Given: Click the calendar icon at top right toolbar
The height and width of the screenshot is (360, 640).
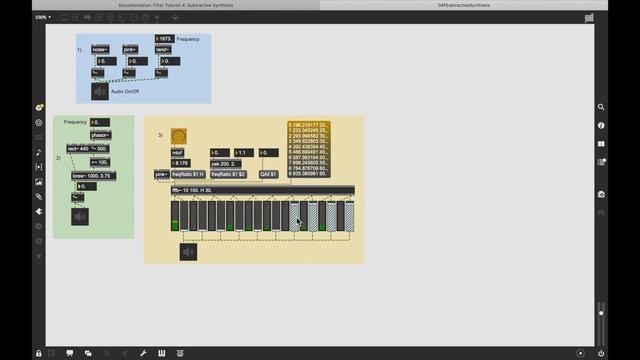Looking at the screenshot, I should [589, 18].
